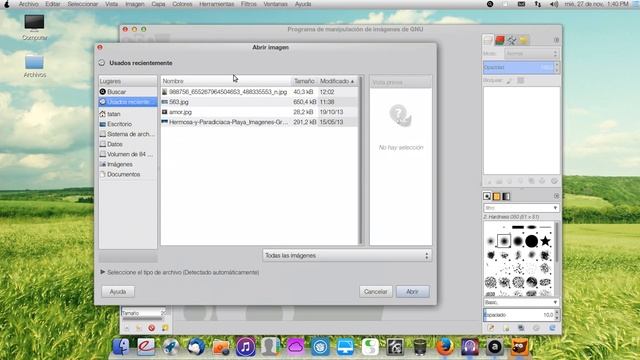Click the Espaciado stepper arrows
This screenshot has width=640, height=360.
[557, 315]
